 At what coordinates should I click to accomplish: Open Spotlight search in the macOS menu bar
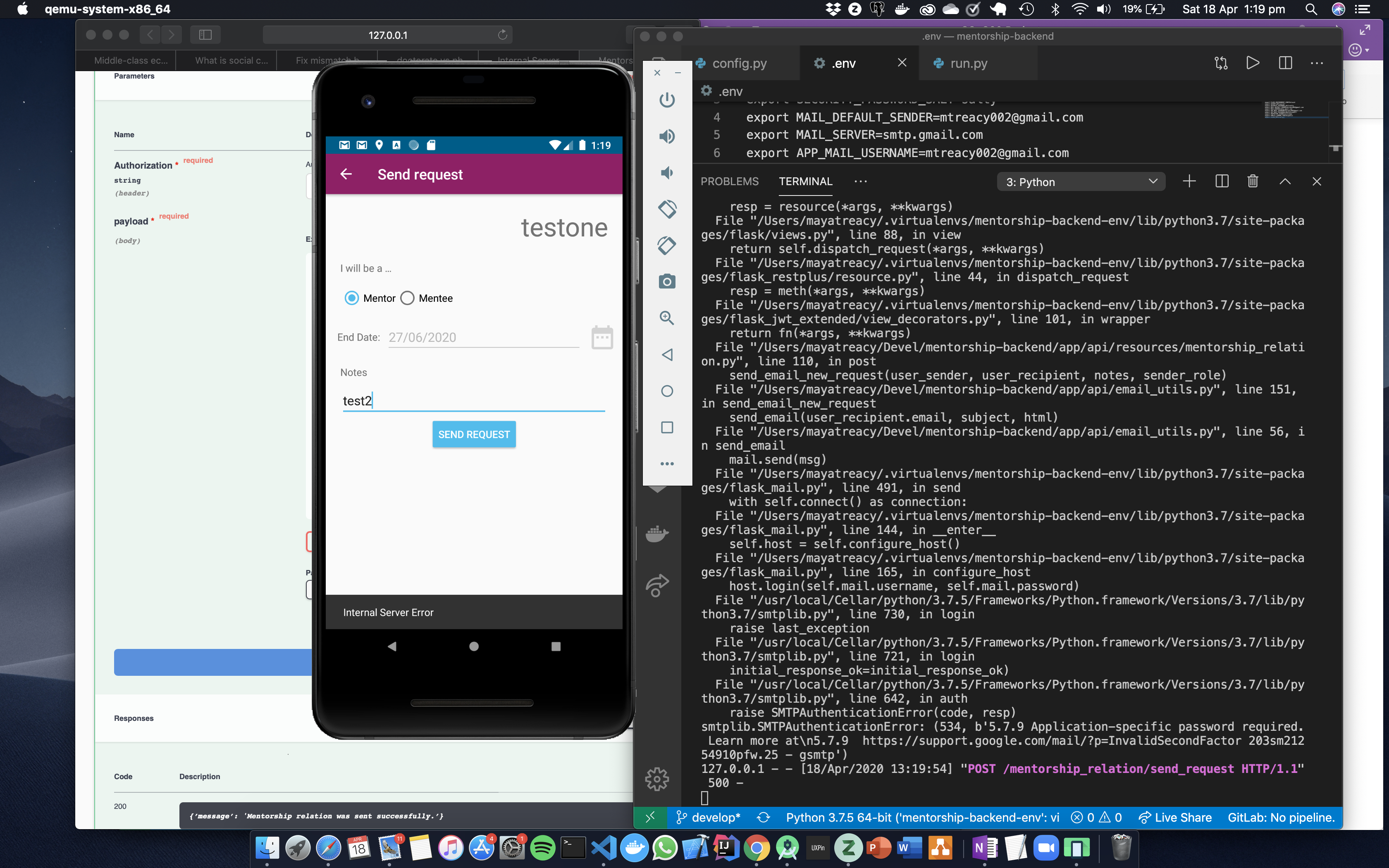point(1310,9)
